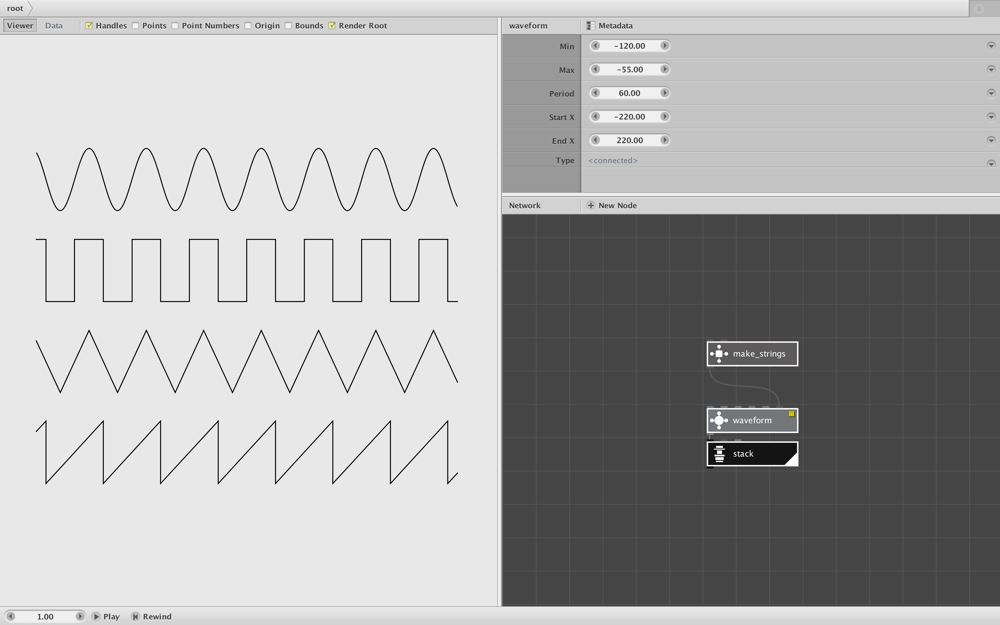Click the rendered flag corner on stack node
Screen dimensions: 1000x625
coord(791,459)
